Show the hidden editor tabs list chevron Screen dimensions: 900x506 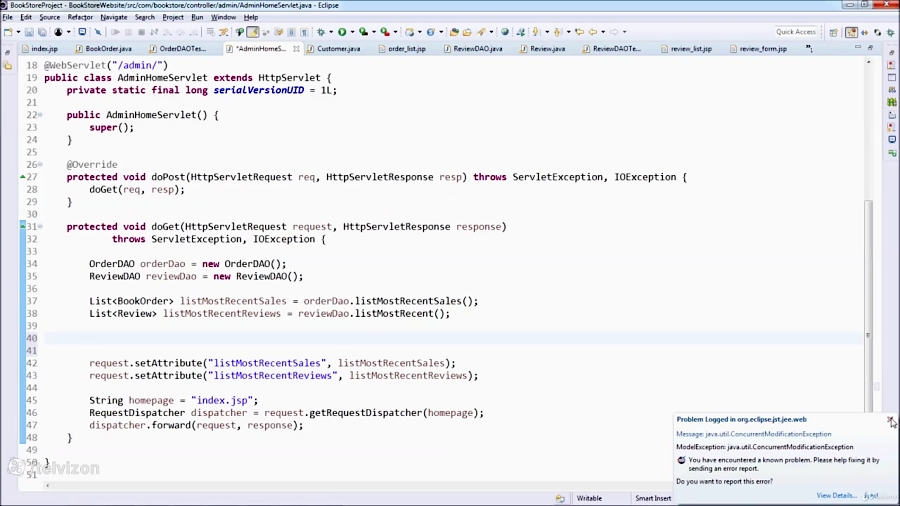(809, 48)
